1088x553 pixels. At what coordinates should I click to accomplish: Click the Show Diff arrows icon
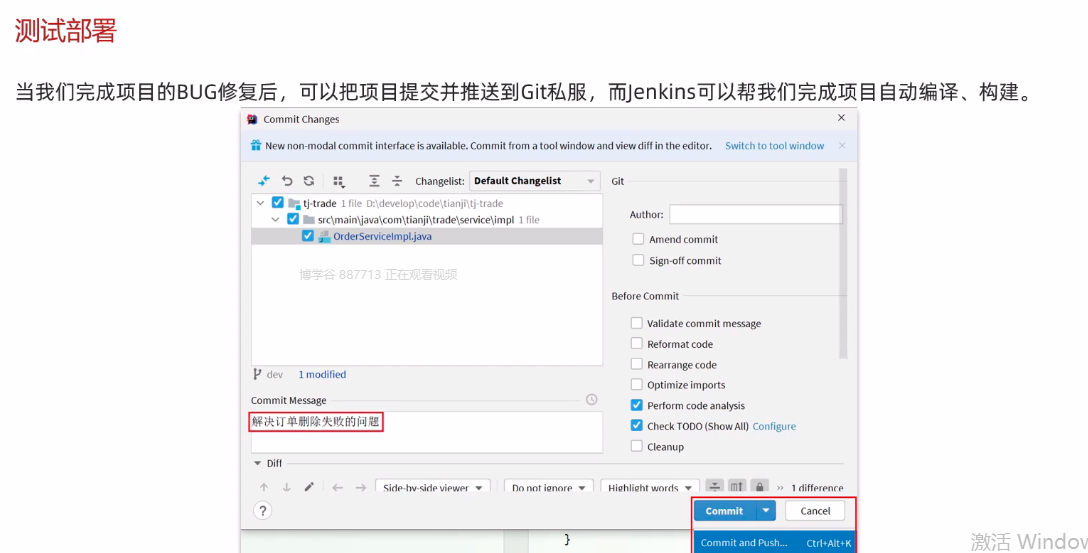(264, 181)
